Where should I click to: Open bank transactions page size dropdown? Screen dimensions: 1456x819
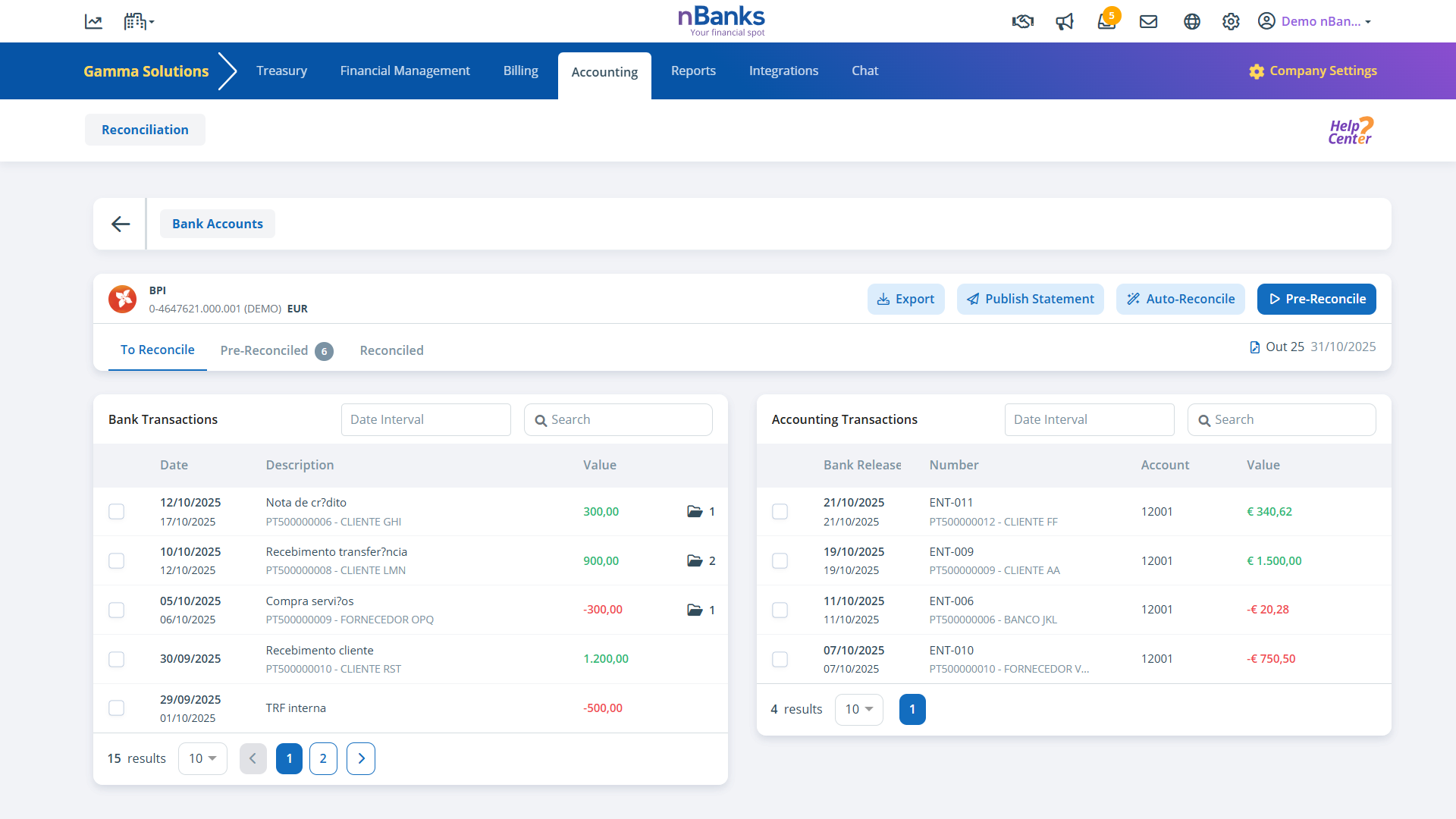coord(202,758)
